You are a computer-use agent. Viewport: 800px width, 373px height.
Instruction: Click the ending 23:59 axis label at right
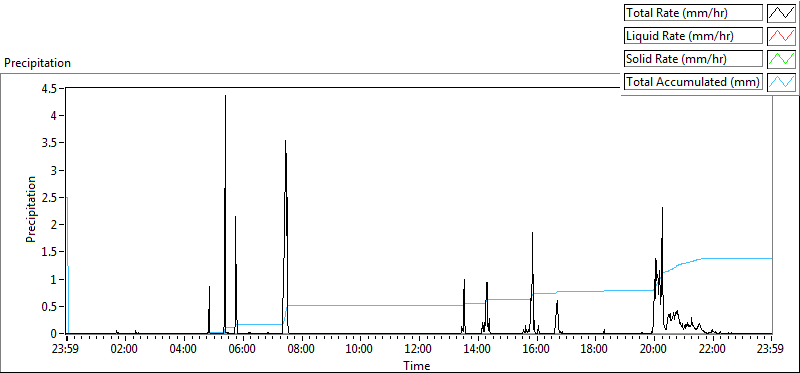(x=770, y=350)
